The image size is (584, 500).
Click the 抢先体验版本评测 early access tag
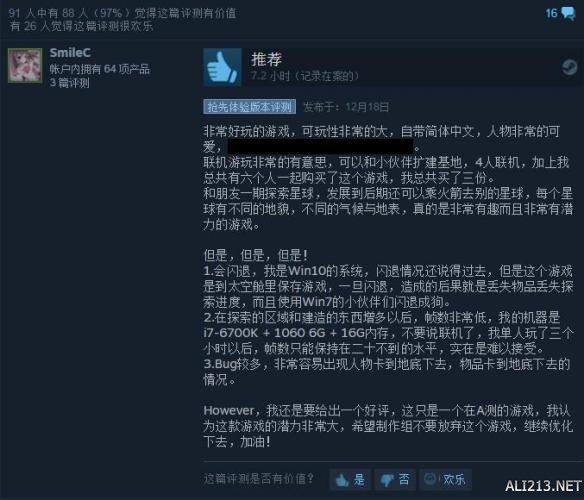point(250,107)
